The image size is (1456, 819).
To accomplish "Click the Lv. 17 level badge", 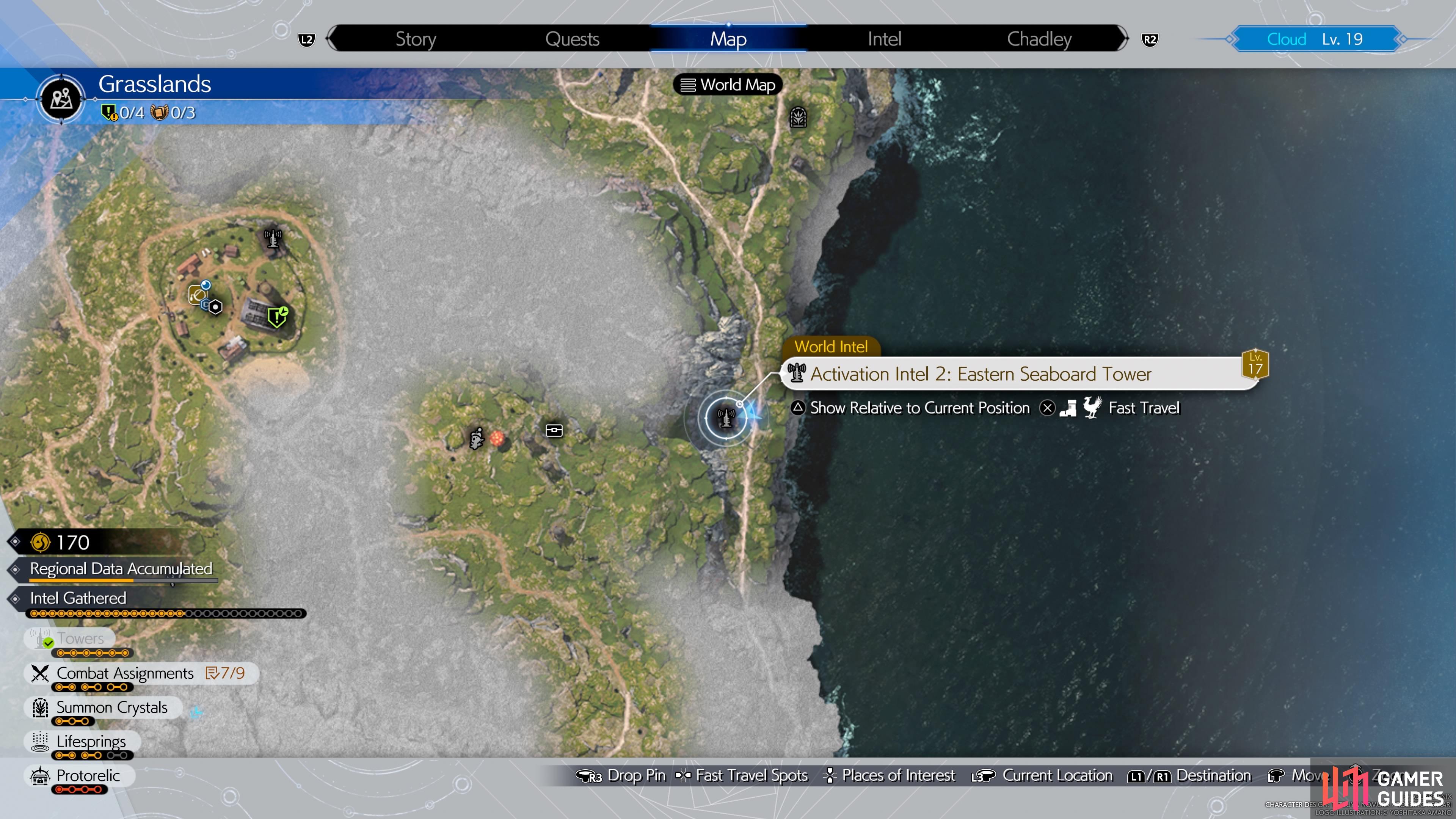I will (1255, 364).
